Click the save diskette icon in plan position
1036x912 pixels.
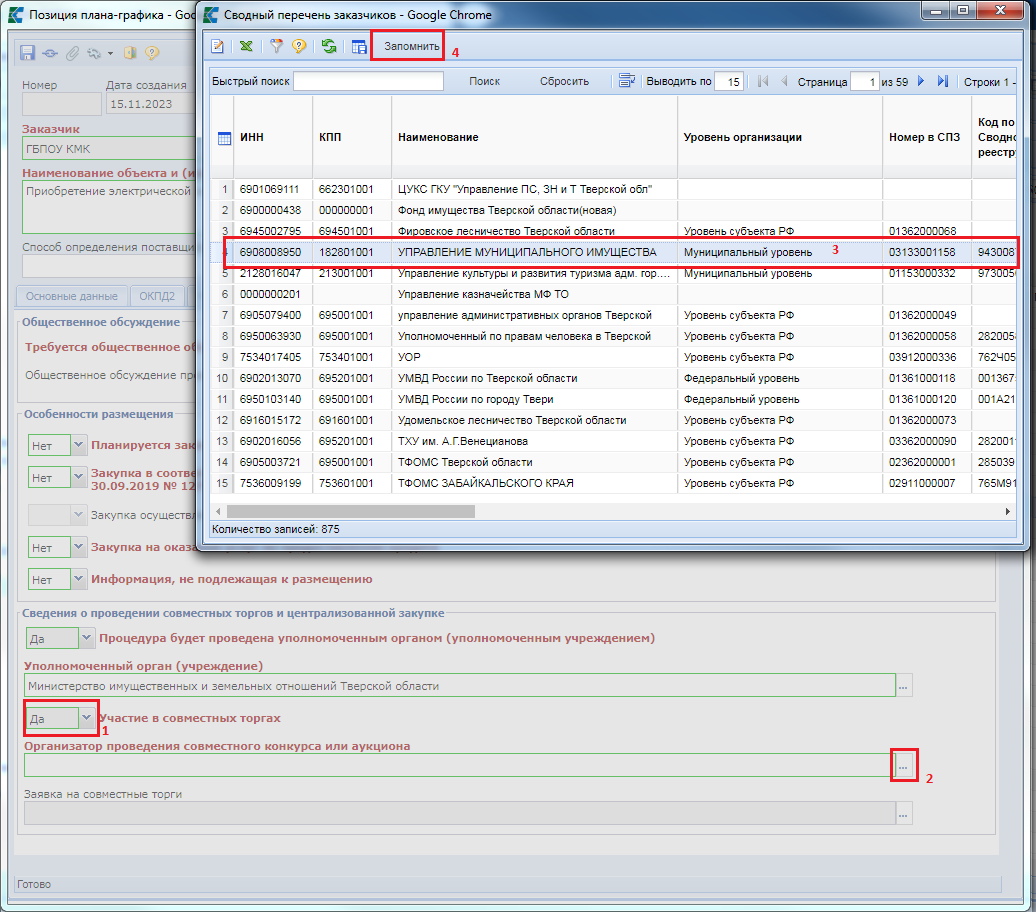(28, 53)
